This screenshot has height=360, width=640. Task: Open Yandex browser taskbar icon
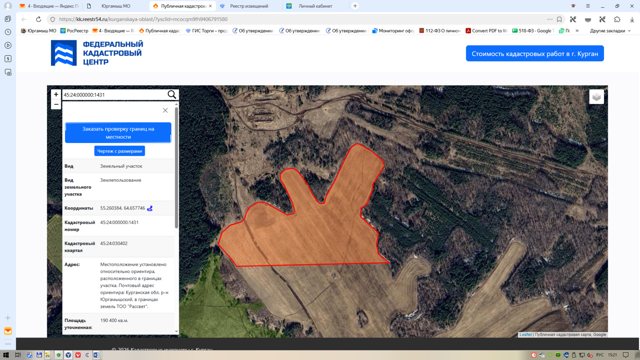[x=68, y=355]
